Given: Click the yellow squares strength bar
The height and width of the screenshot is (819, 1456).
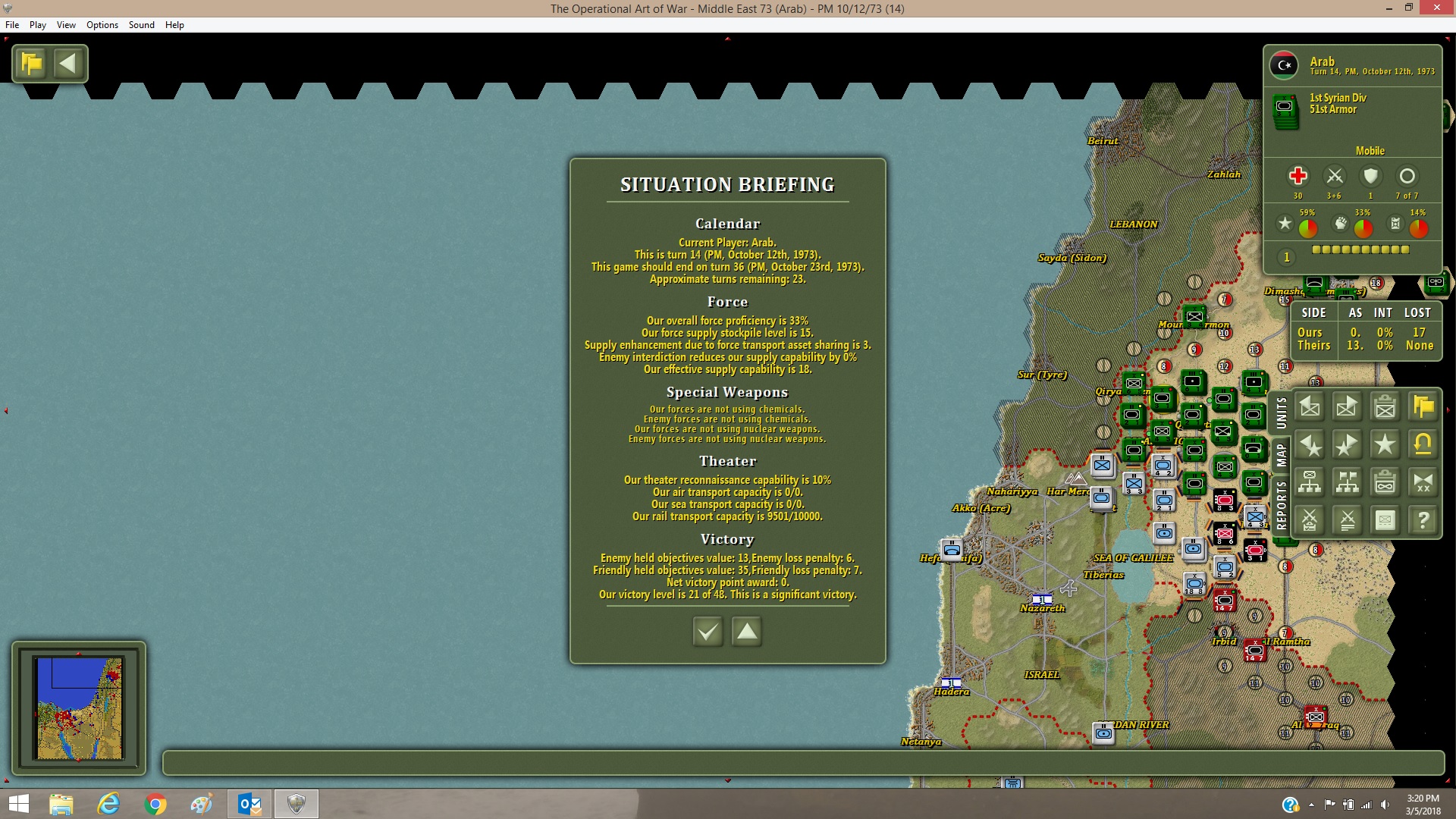Looking at the screenshot, I should point(1360,249).
